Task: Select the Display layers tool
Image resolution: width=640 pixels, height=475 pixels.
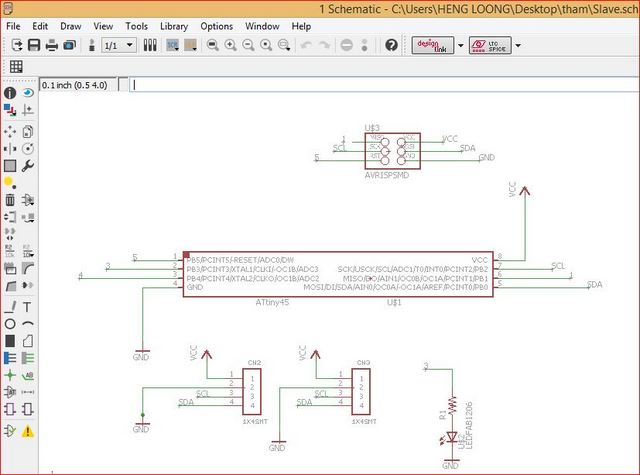Action: click(10, 110)
